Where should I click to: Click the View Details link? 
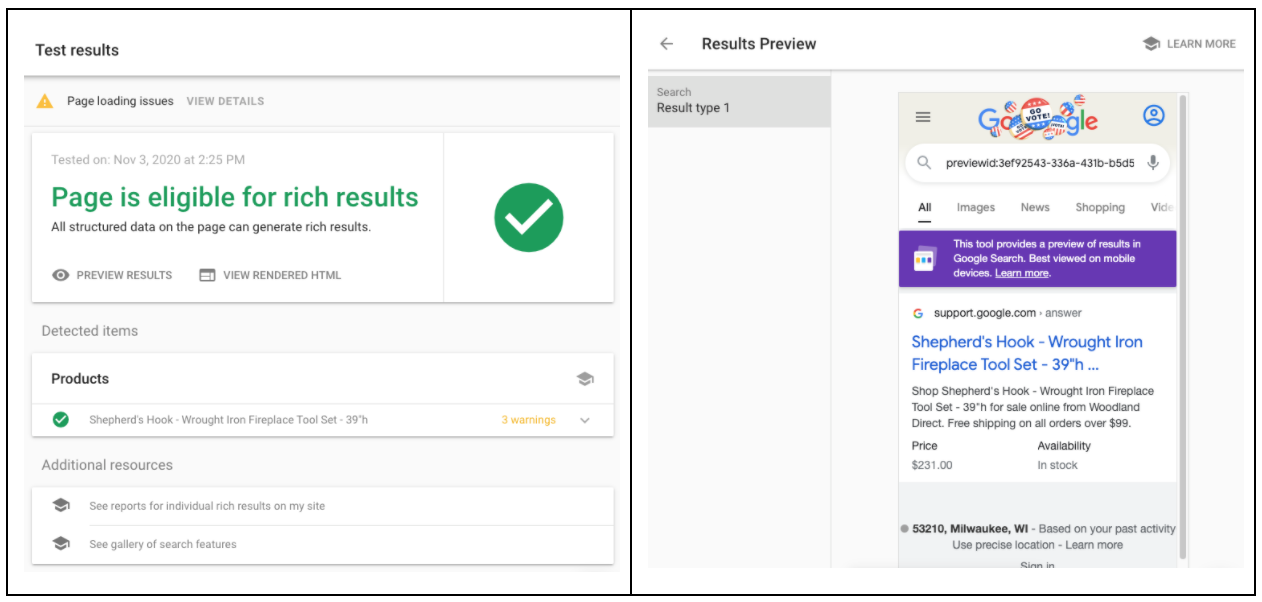(x=225, y=101)
